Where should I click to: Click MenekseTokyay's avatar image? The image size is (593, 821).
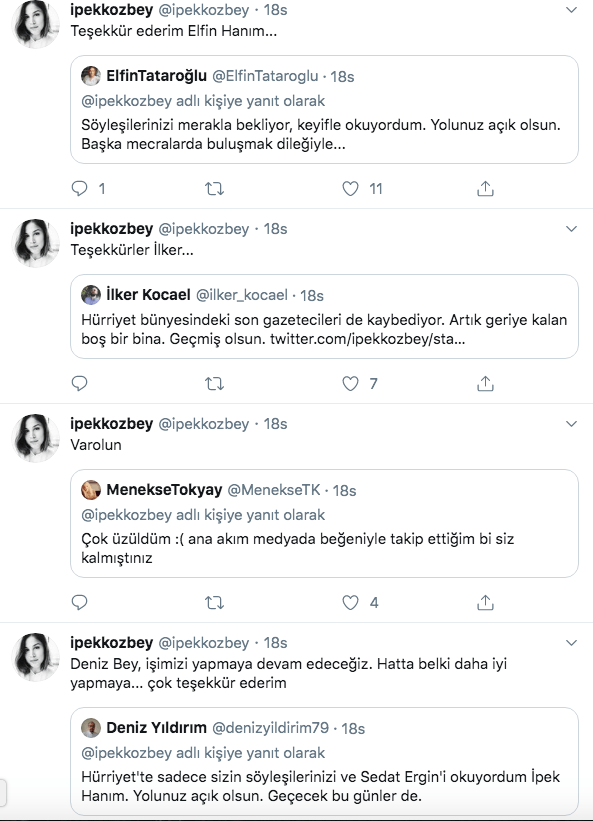pyautogui.click(x=90, y=492)
